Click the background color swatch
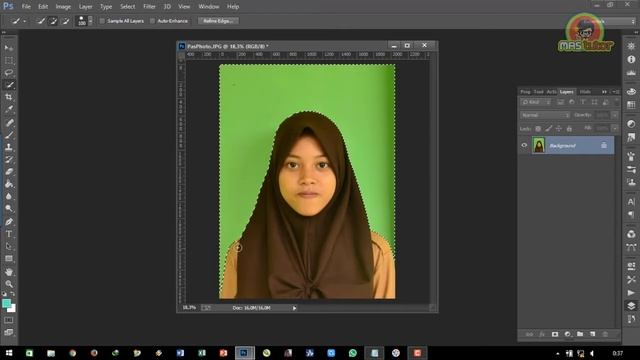This screenshot has width=640, height=360. tap(12, 309)
